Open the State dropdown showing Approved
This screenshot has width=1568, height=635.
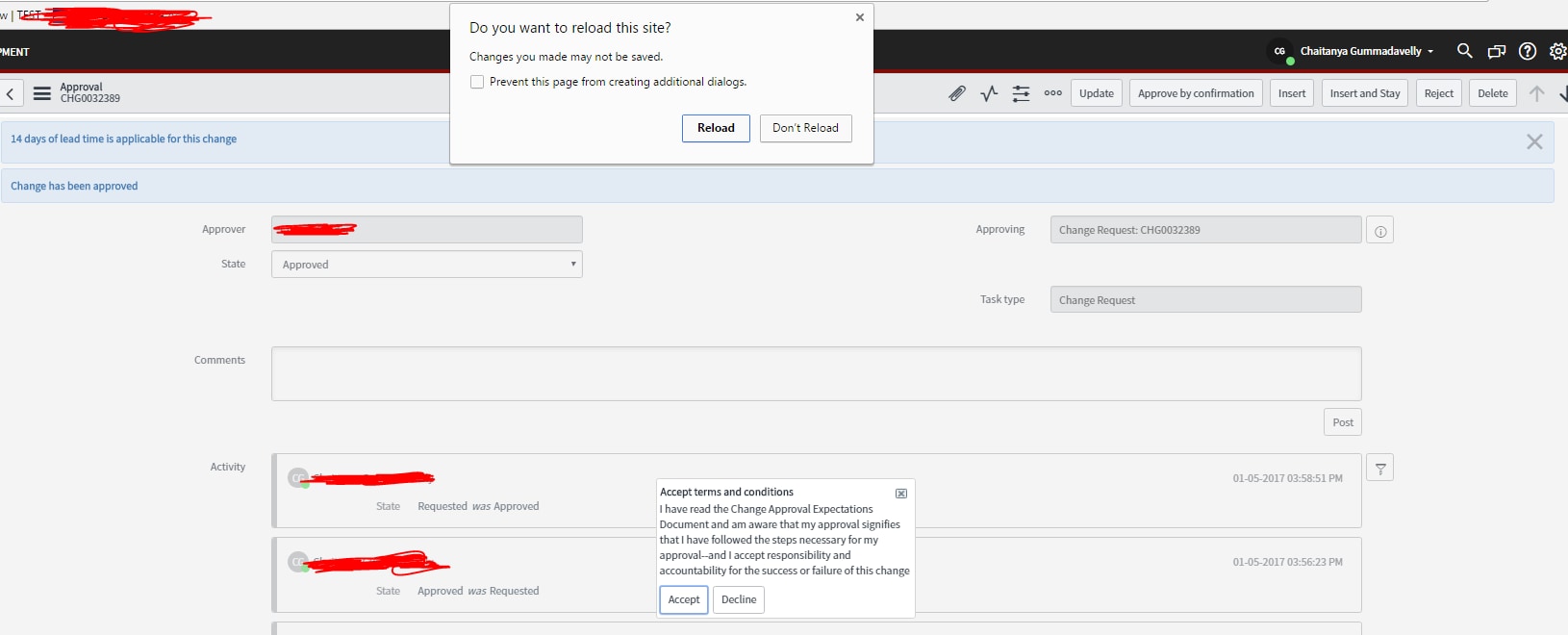(426, 265)
